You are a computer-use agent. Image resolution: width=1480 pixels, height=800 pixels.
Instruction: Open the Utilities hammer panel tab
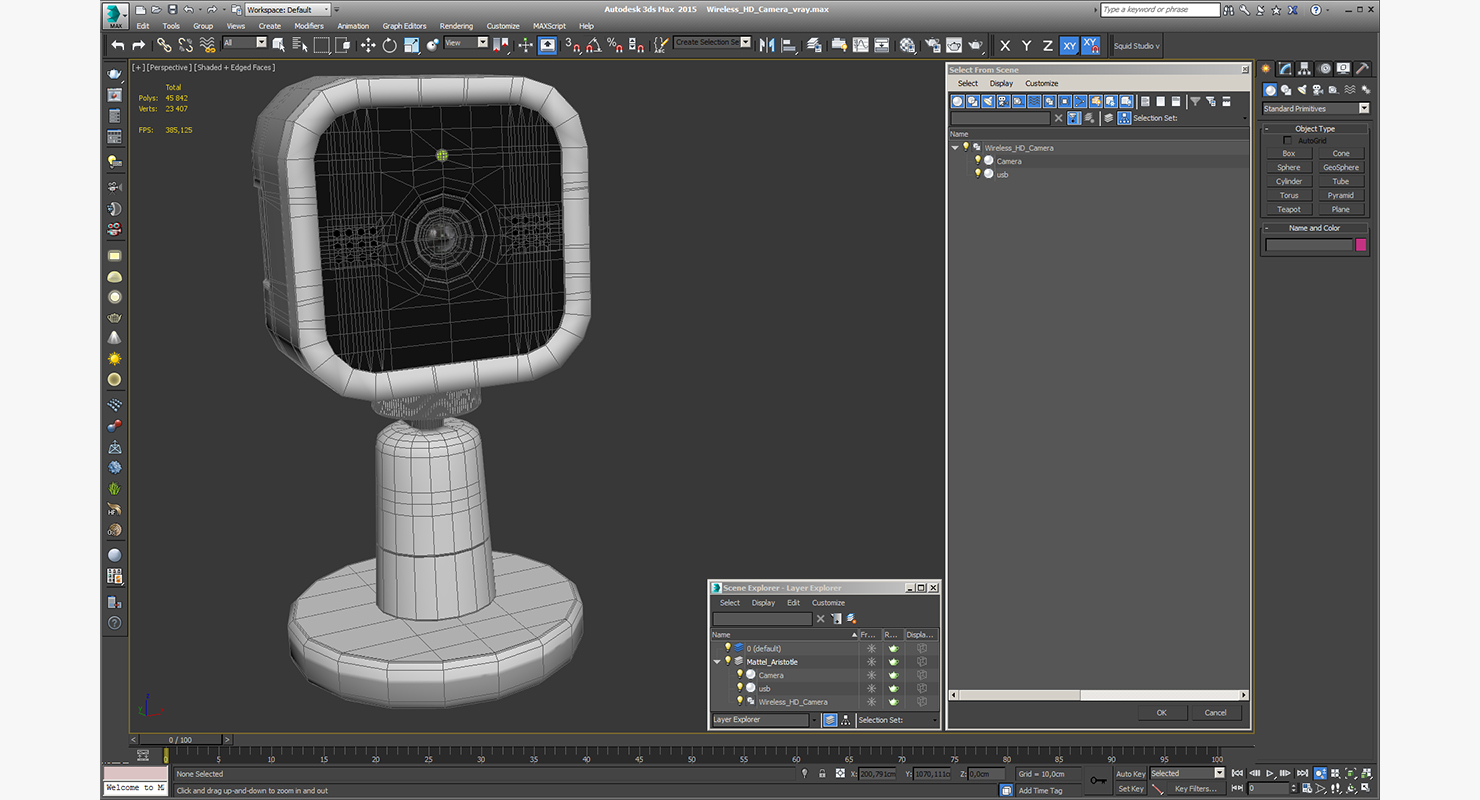[1362, 69]
